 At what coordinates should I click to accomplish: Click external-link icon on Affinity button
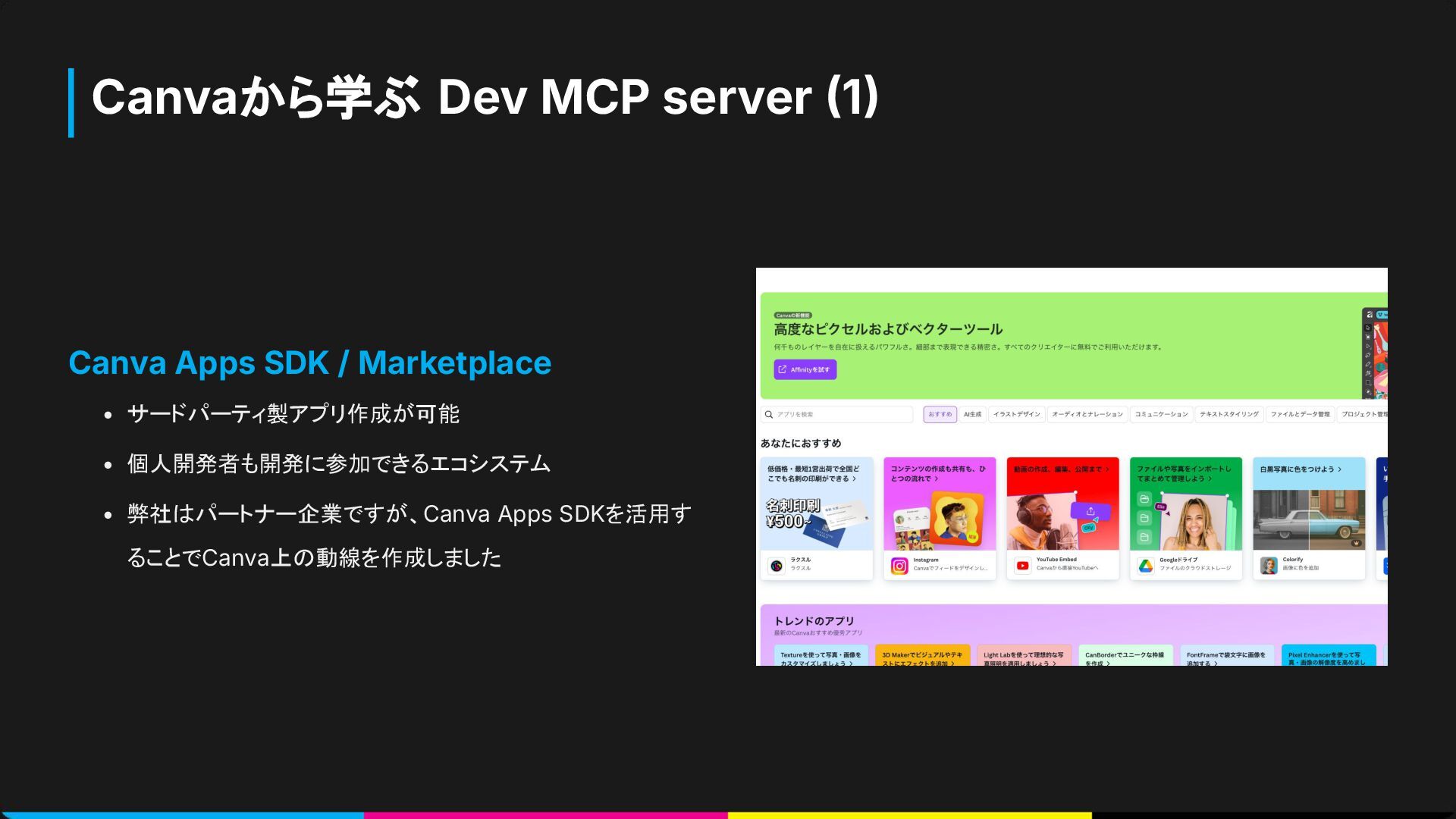click(x=783, y=370)
